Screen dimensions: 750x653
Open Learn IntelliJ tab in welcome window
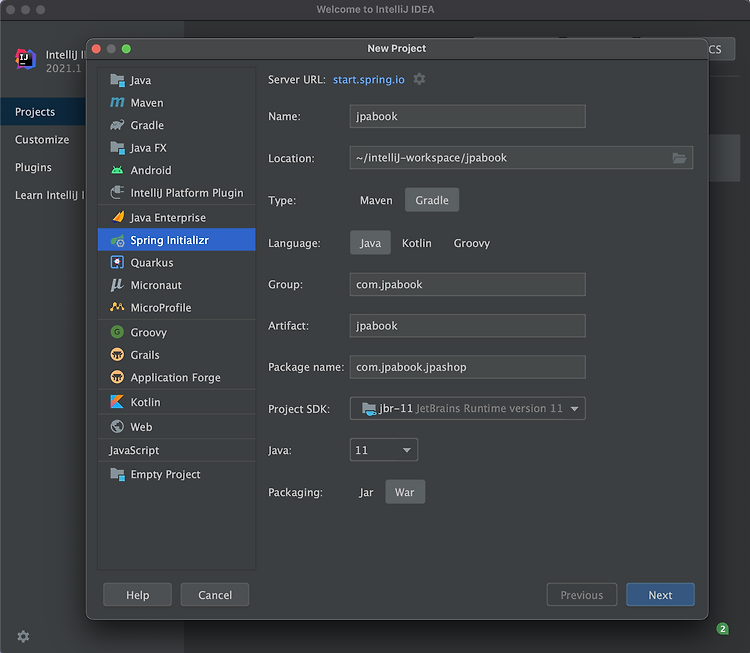point(43,195)
